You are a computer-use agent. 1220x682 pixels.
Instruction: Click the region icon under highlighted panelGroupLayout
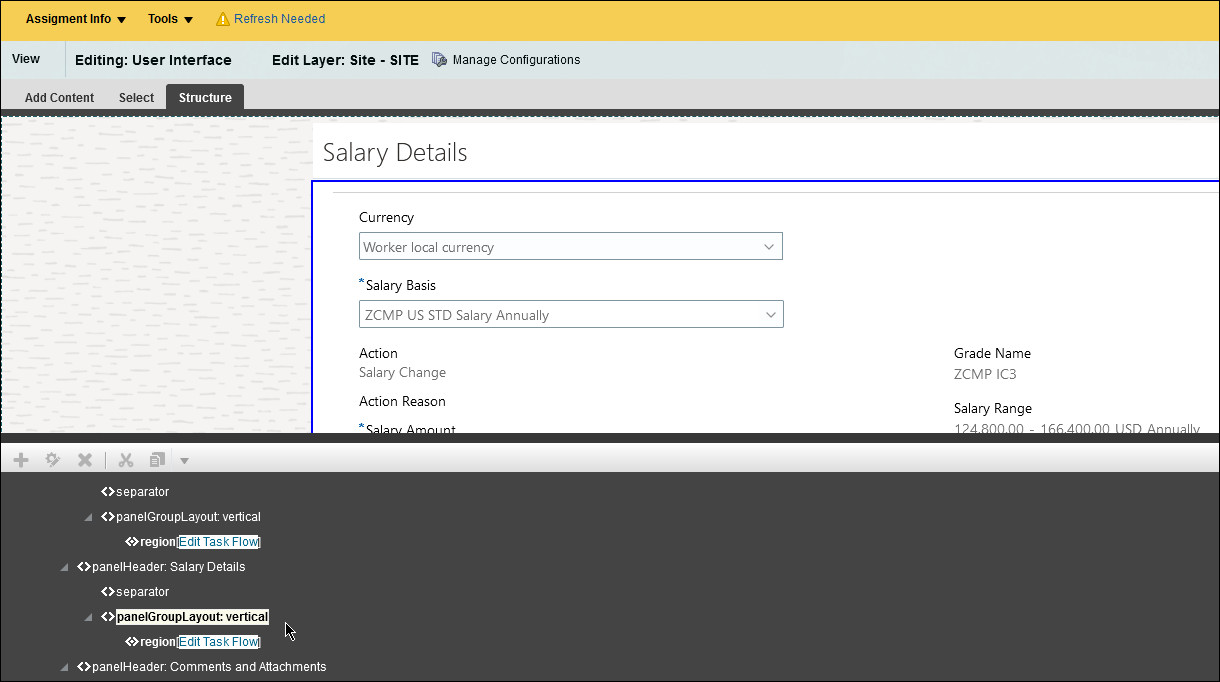pyautogui.click(x=132, y=642)
